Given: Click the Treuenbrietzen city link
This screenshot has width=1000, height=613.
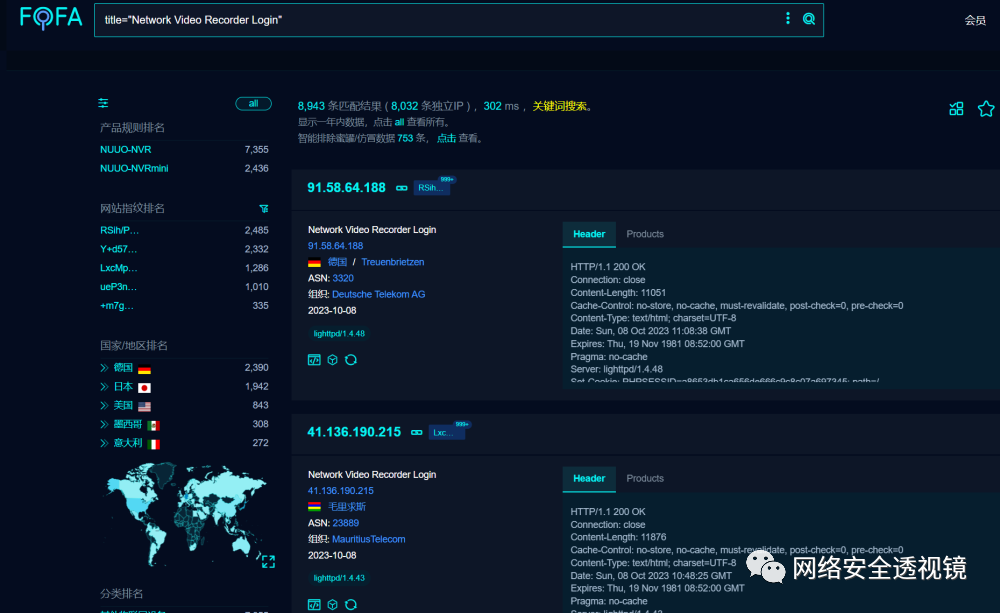Looking at the screenshot, I should pos(392,262).
